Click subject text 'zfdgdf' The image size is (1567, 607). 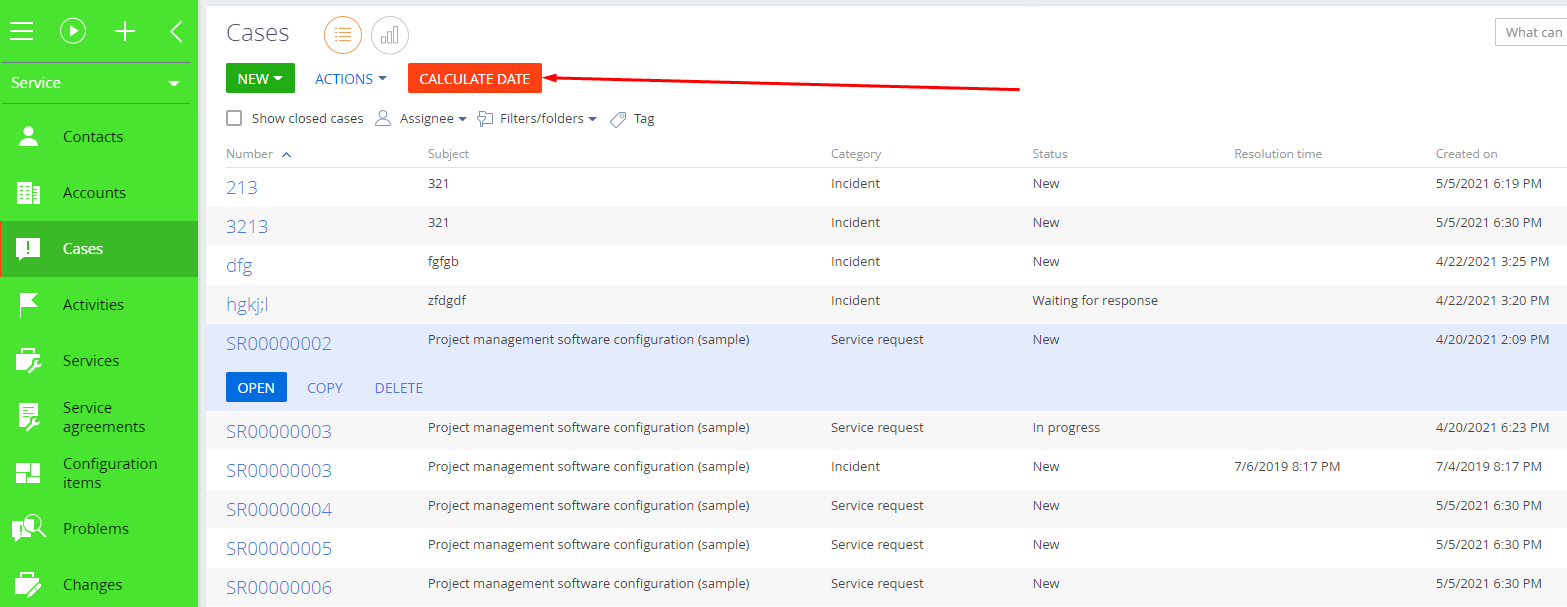tap(447, 301)
